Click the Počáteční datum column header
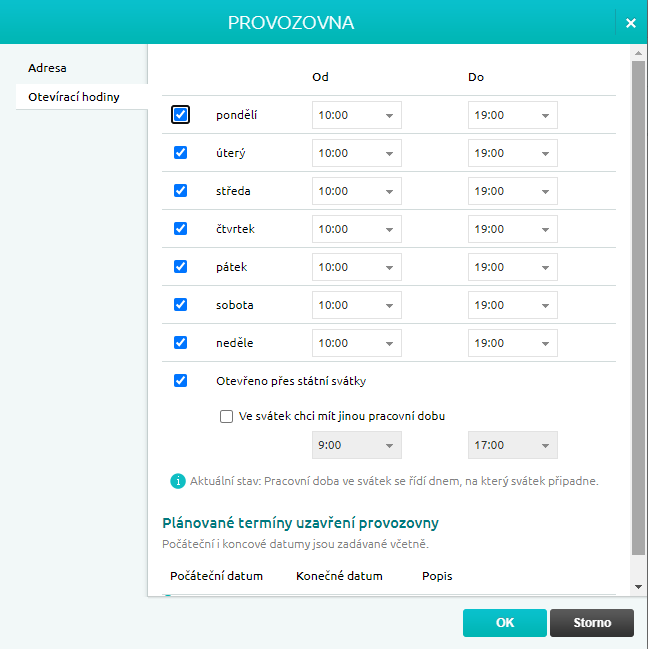 pos(216,577)
